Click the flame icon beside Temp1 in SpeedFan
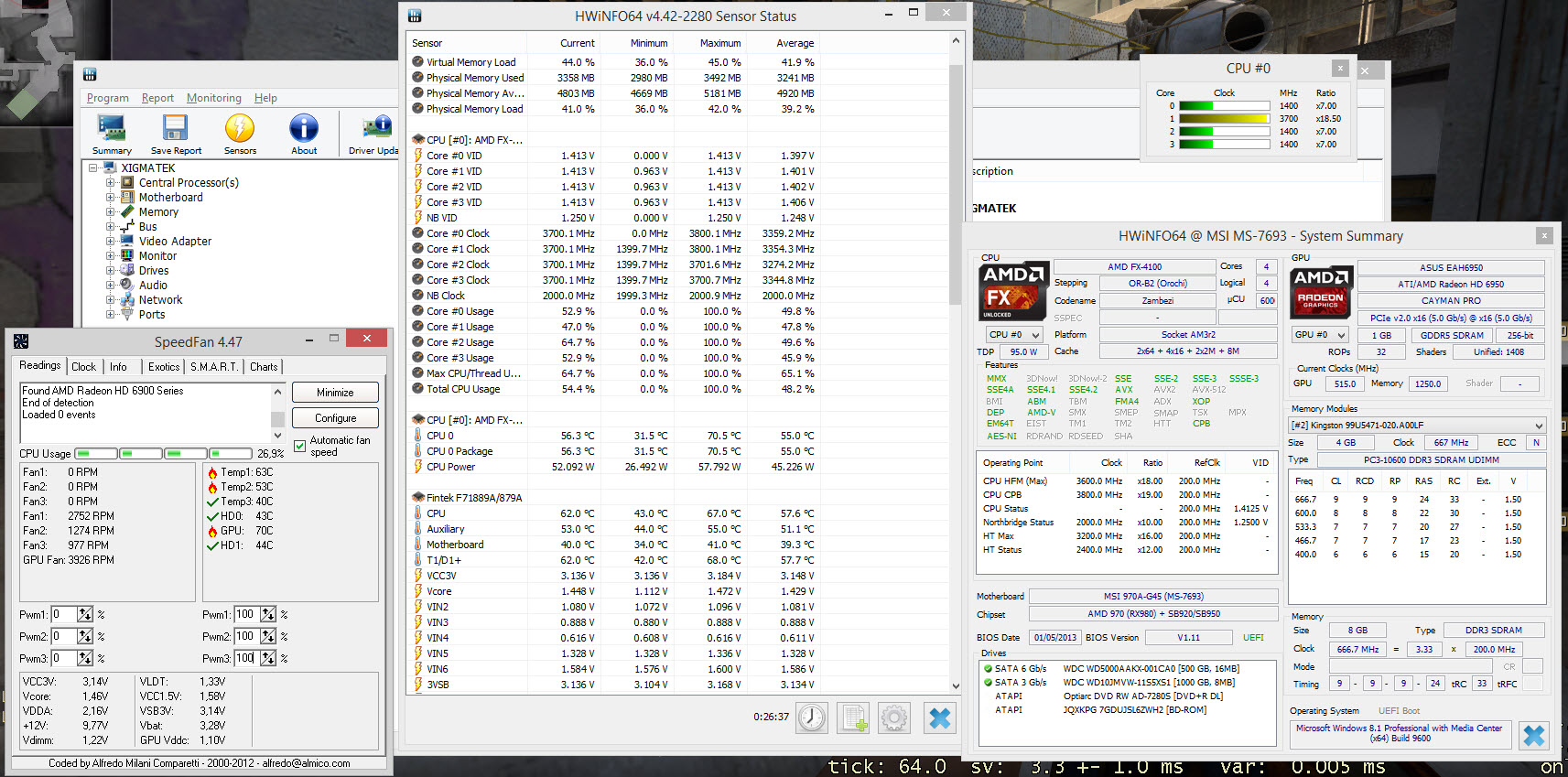Viewport: 1568px width, 777px height. pyautogui.click(x=212, y=473)
